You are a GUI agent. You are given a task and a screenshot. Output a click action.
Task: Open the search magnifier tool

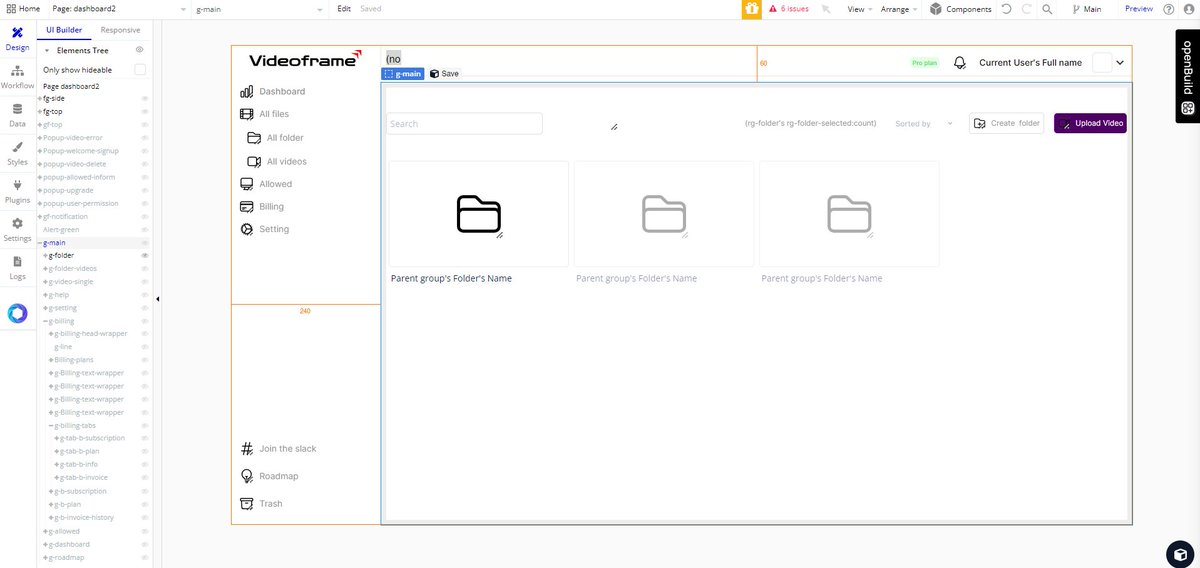[1047, 9]
